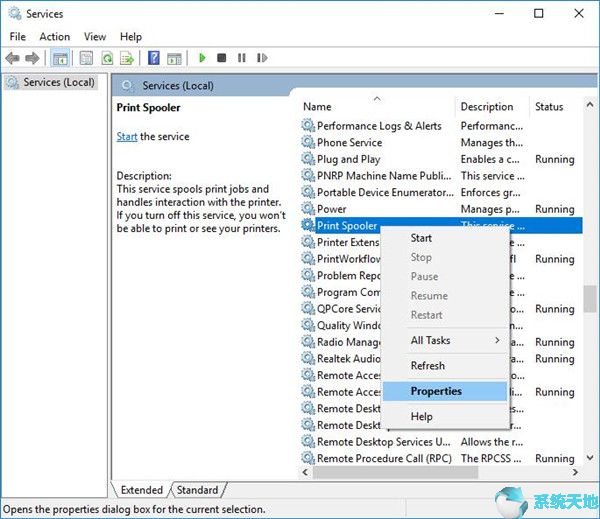Click the Start the service link
This screenshot has width=600, height=519.
pos(127,137)
